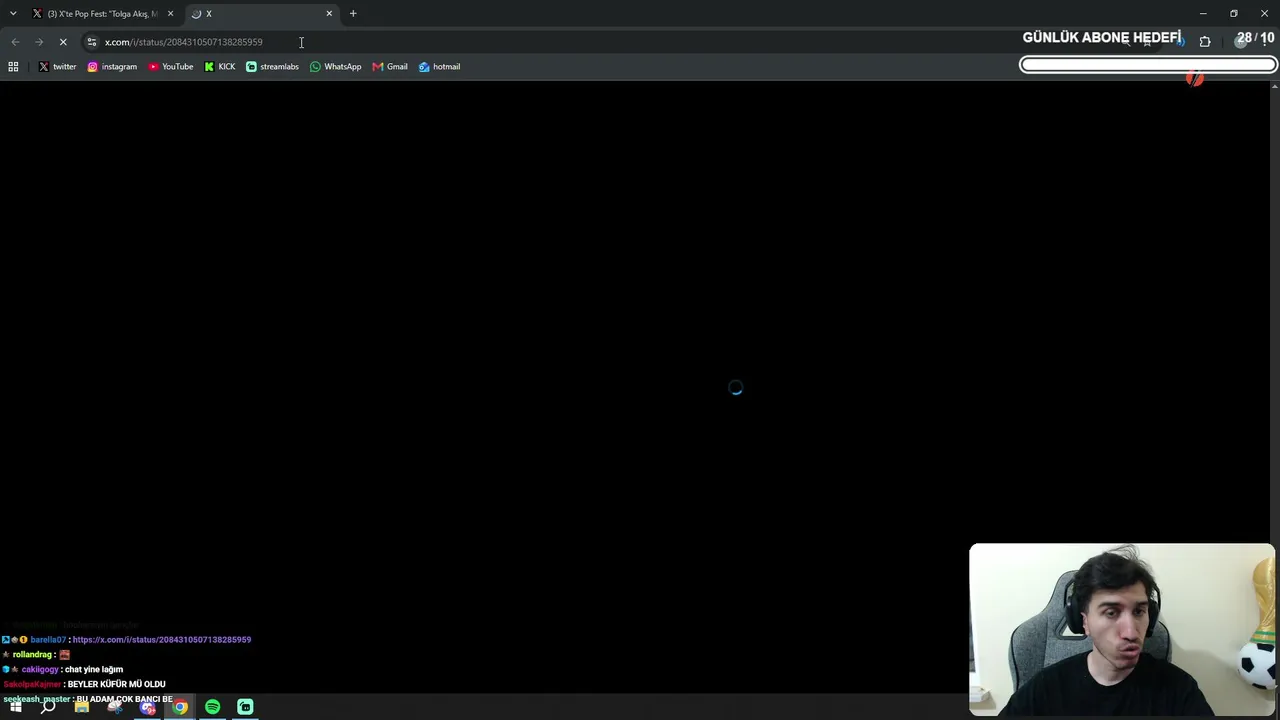Go forward to the next page
The width and height of the screenshot is (1280, 720).
click(39, 42)
